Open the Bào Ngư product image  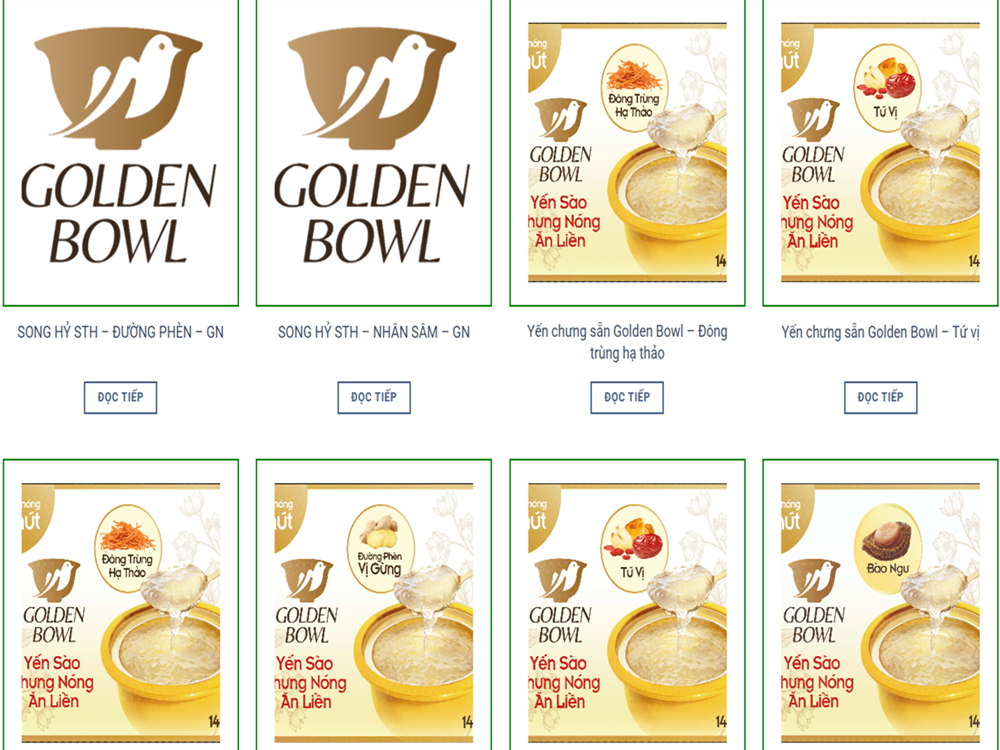(880, 605)
